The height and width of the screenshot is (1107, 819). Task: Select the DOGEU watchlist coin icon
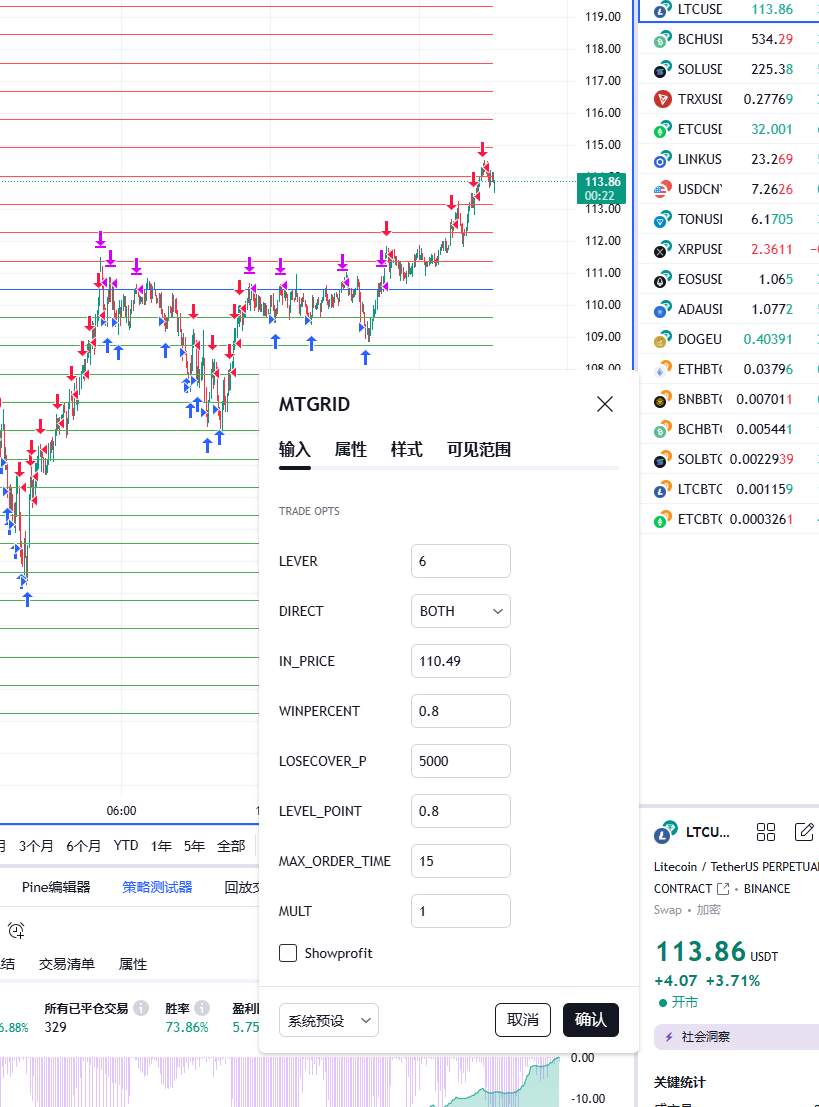(x=661, y=339)
